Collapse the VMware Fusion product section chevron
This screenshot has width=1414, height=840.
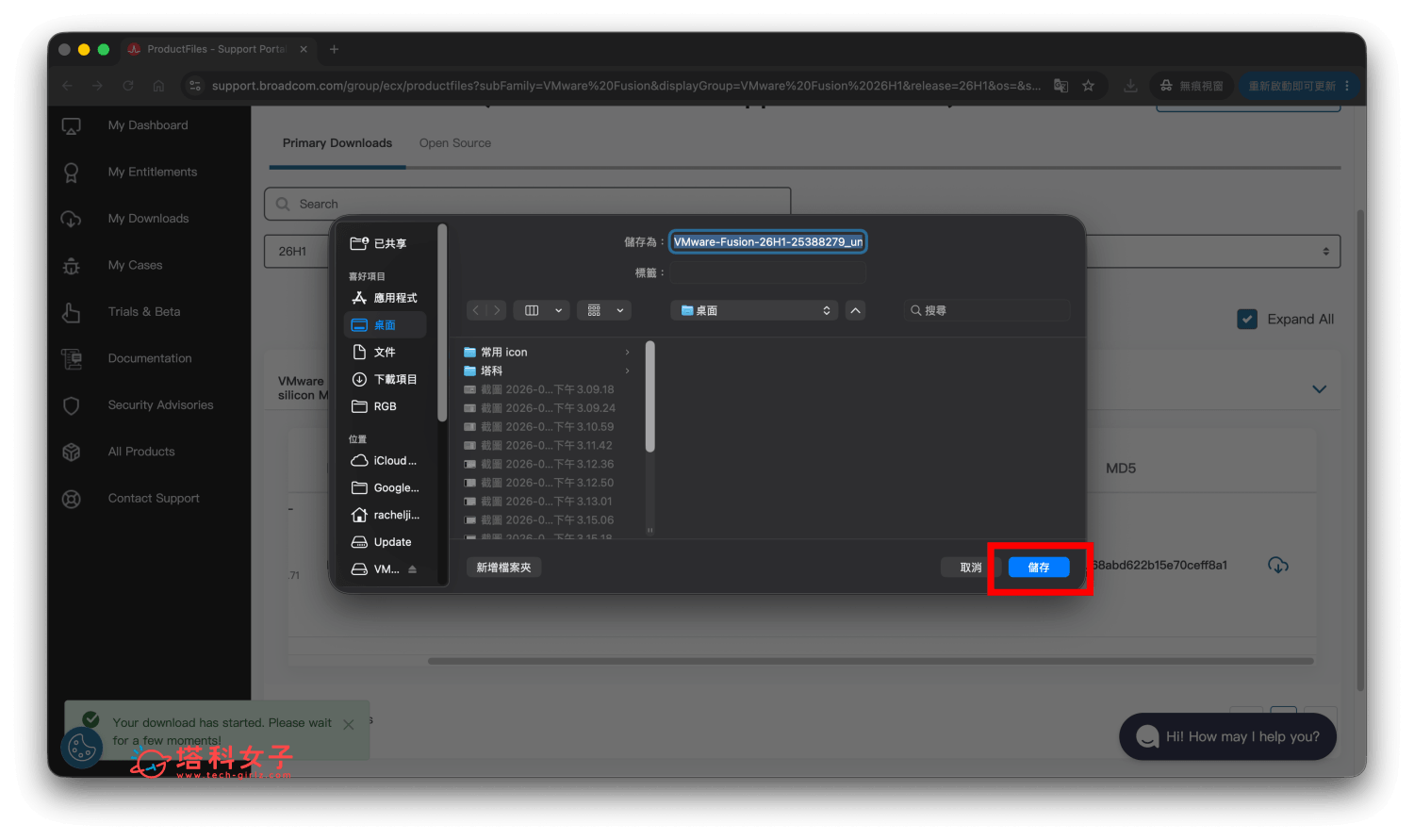(1319, 389)
